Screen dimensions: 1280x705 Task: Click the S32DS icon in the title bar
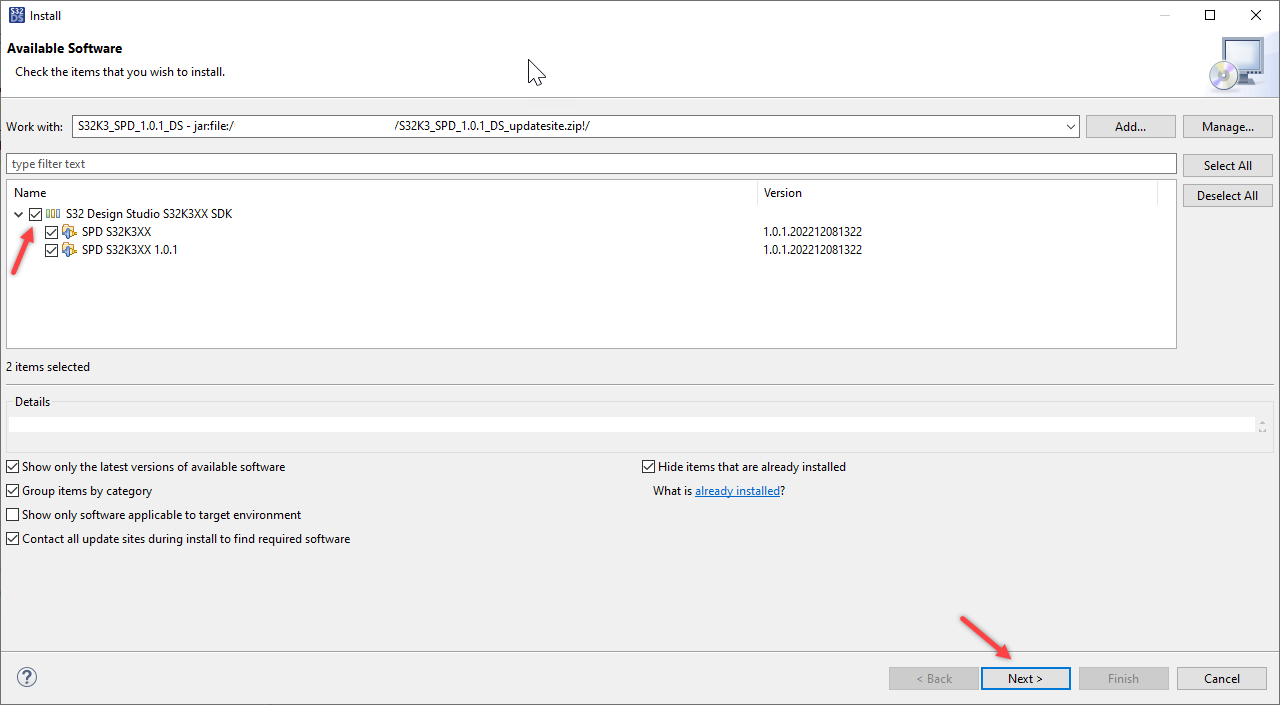point(16,15)
